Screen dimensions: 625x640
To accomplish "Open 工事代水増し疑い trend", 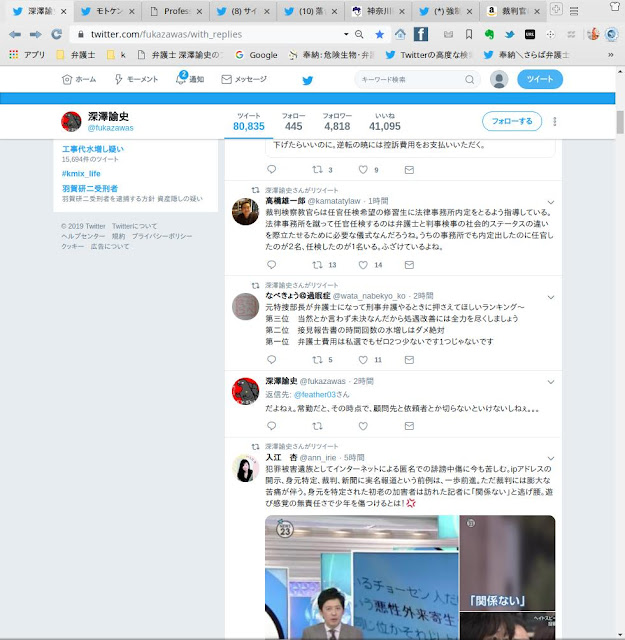I will [93, 149].
